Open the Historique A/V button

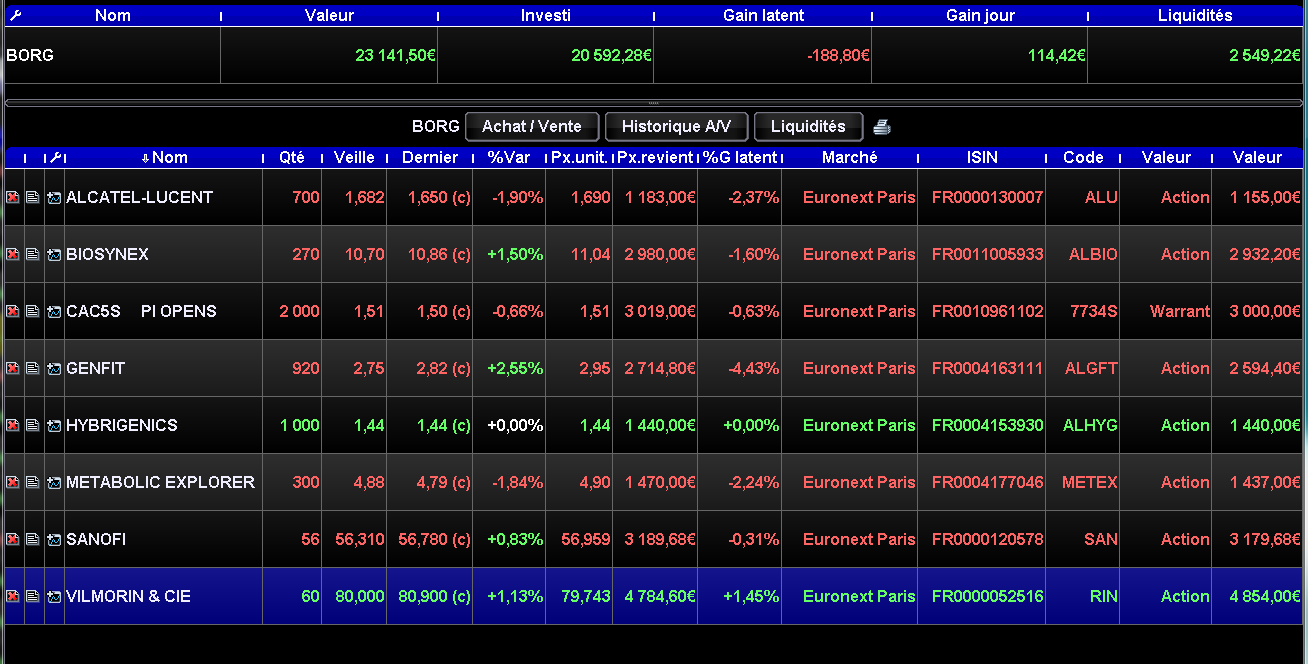[x=676, y=127]
